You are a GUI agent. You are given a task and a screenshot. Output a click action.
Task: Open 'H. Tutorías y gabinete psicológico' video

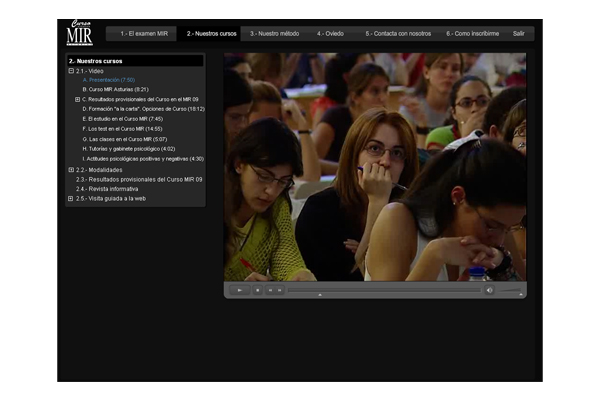point(129,149)
